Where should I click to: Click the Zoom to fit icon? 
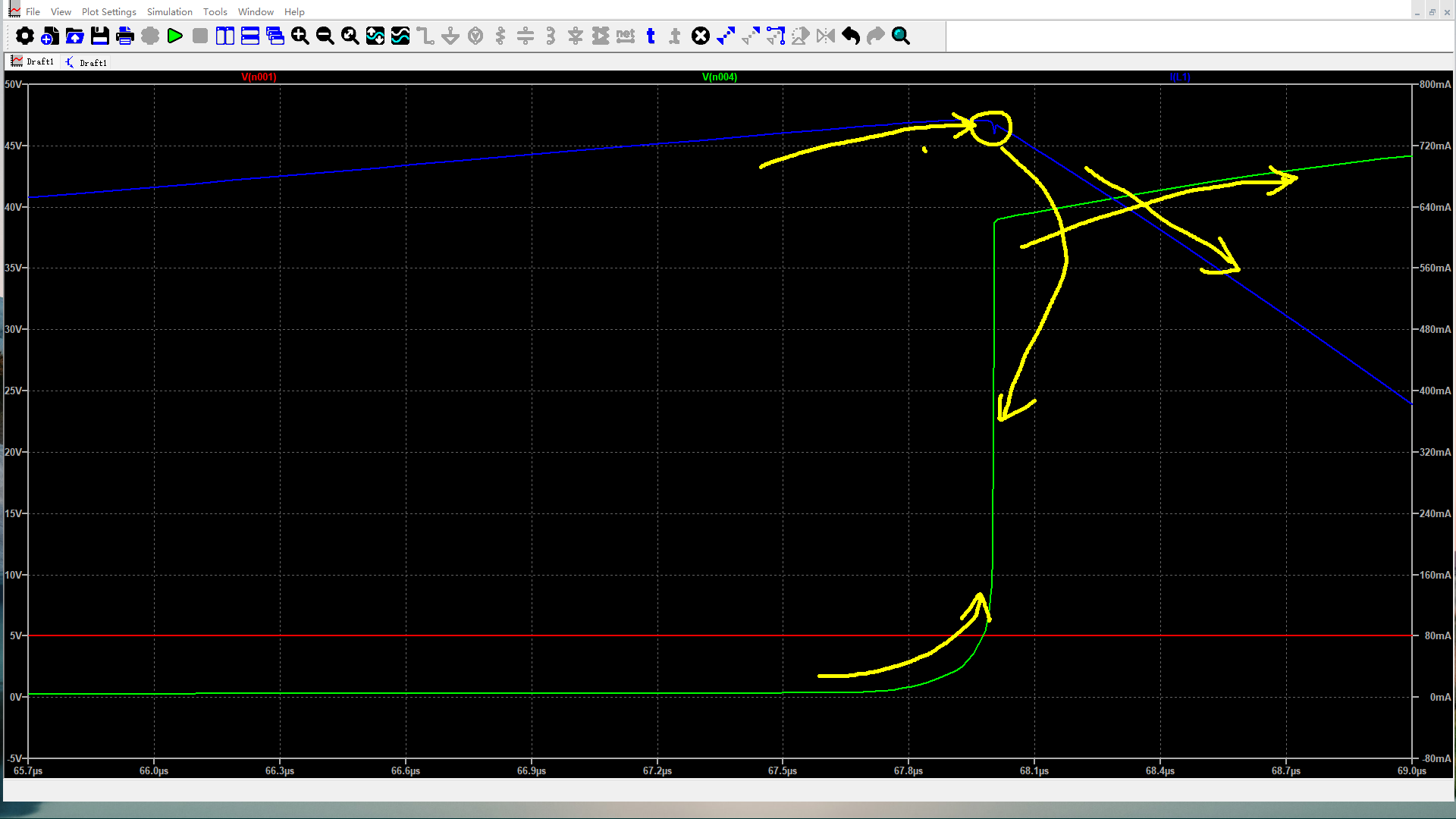point(350,36)
